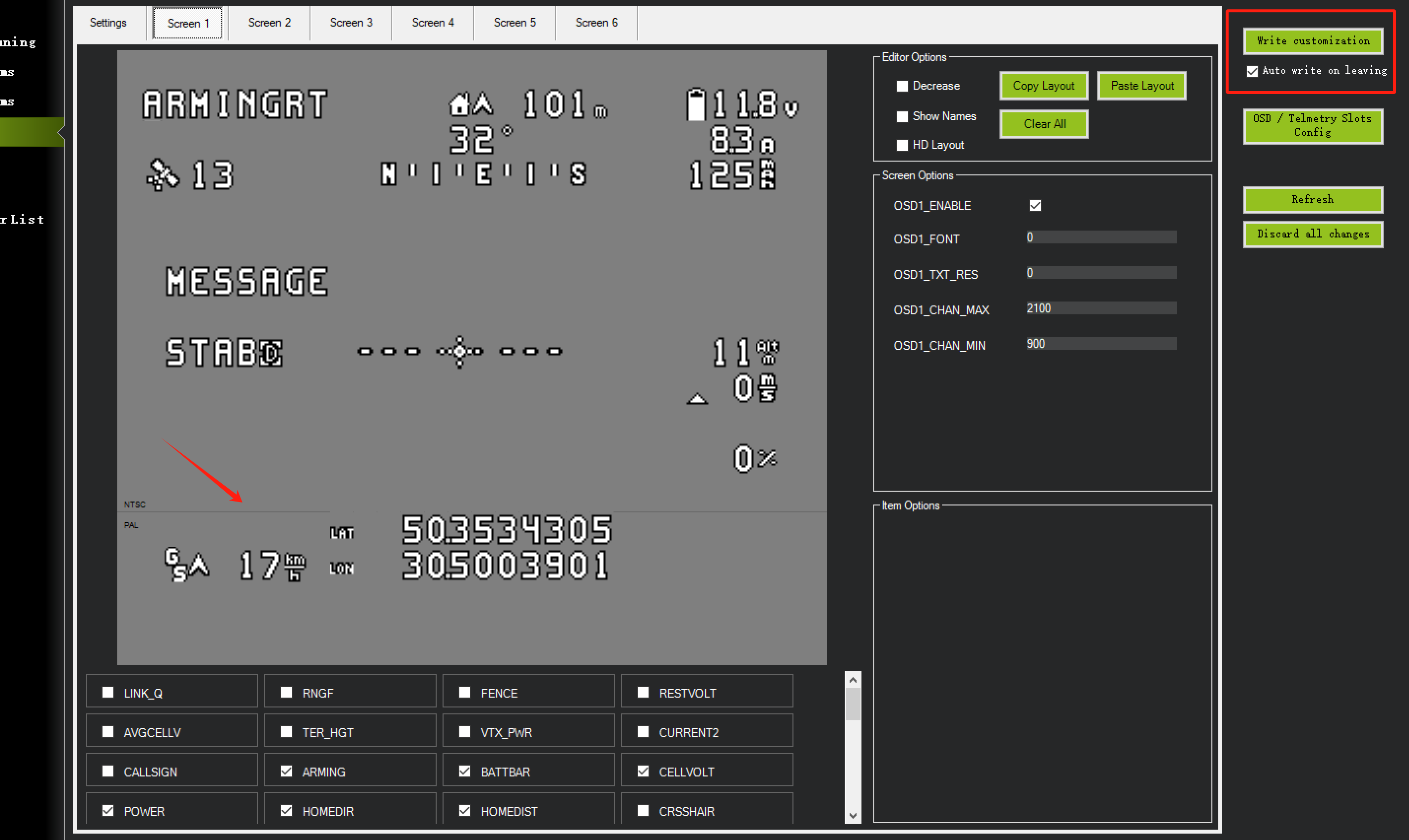
Task: Switch to the Screen 2 tab
Action: pyautogui.click(x=269, y=23)
